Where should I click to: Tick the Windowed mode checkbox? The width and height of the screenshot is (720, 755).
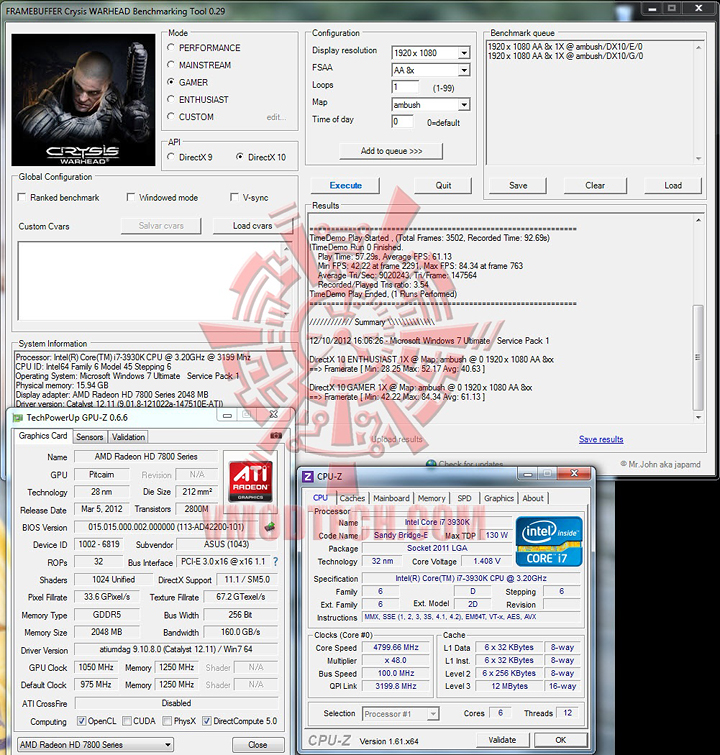[x=131, y=197]
